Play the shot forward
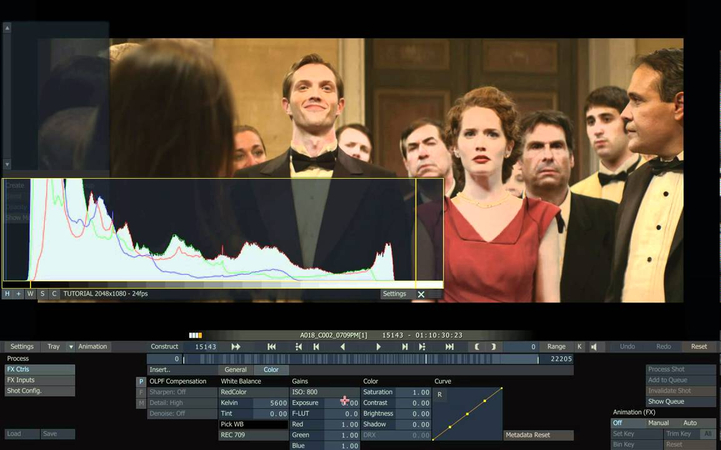The image size is (721, 450). pos(378,347)
